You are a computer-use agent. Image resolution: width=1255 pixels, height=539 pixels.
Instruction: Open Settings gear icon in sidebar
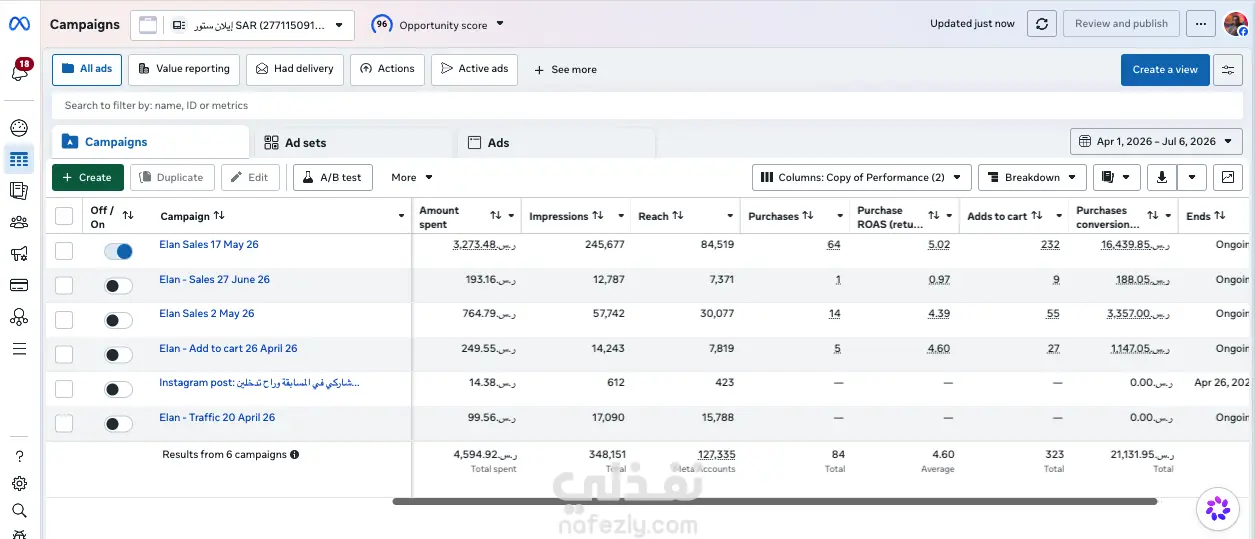(19, 483)
